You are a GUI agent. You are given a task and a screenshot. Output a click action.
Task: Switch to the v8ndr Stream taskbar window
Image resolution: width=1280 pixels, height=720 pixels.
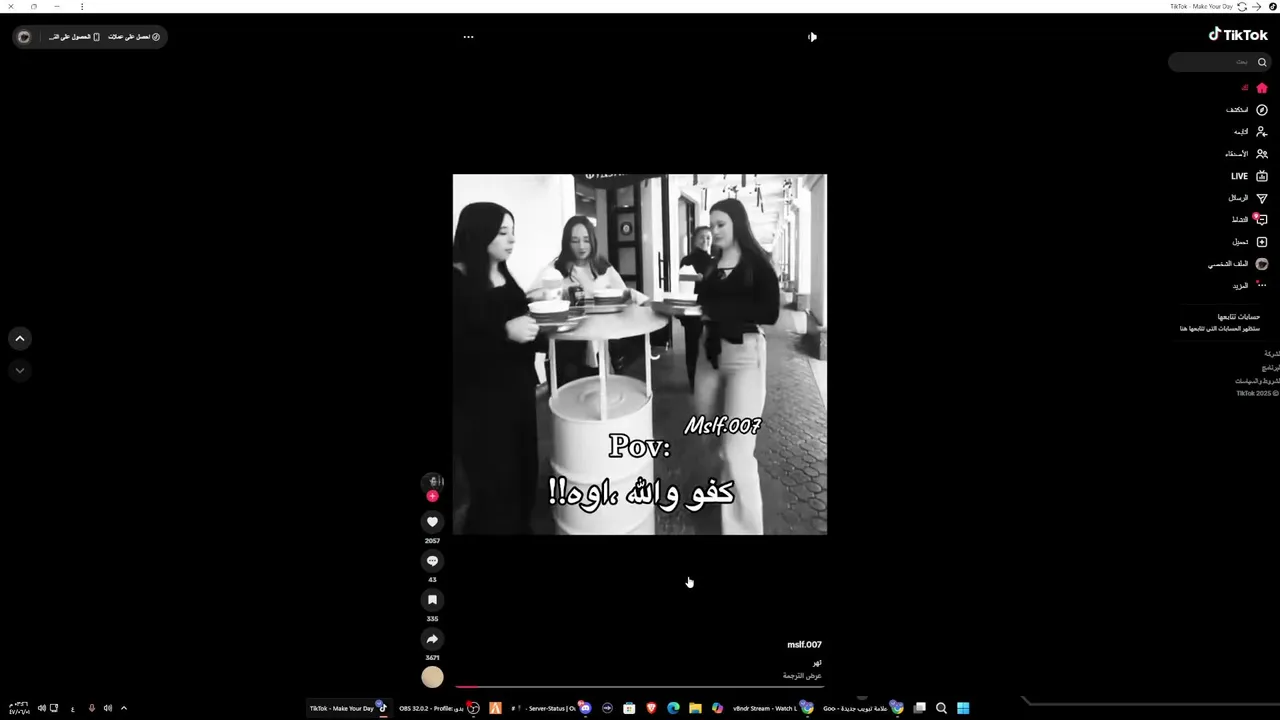click(x=773, y=708)
